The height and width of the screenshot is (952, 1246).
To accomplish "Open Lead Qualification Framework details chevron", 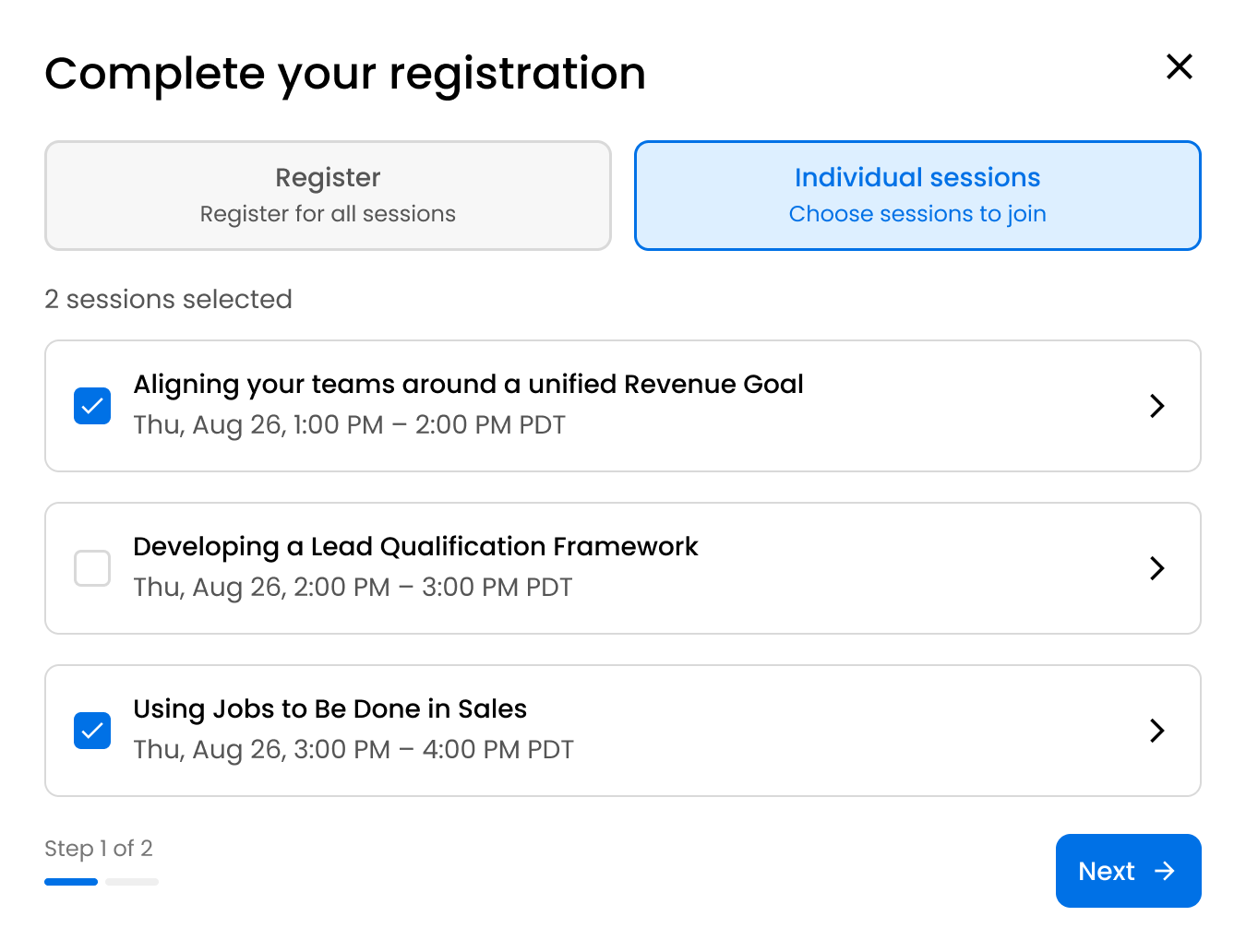I will pyautogui.click(x=1156, y=568).
